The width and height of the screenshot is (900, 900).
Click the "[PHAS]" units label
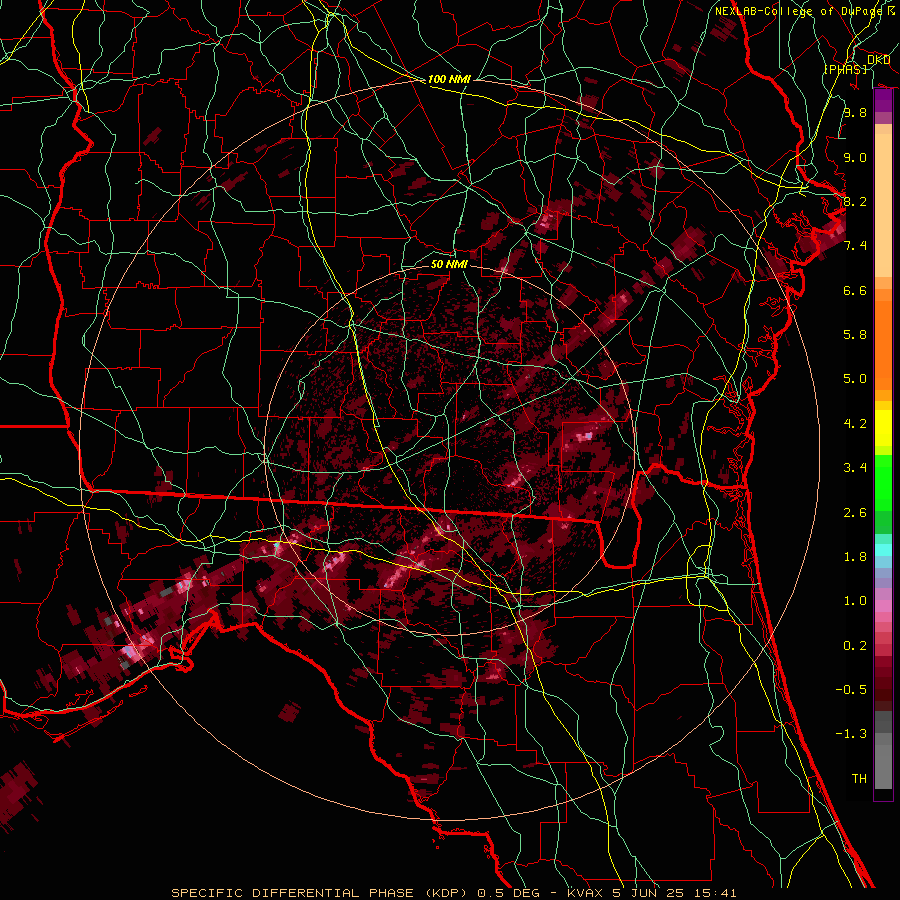click(x=845, y=69)
